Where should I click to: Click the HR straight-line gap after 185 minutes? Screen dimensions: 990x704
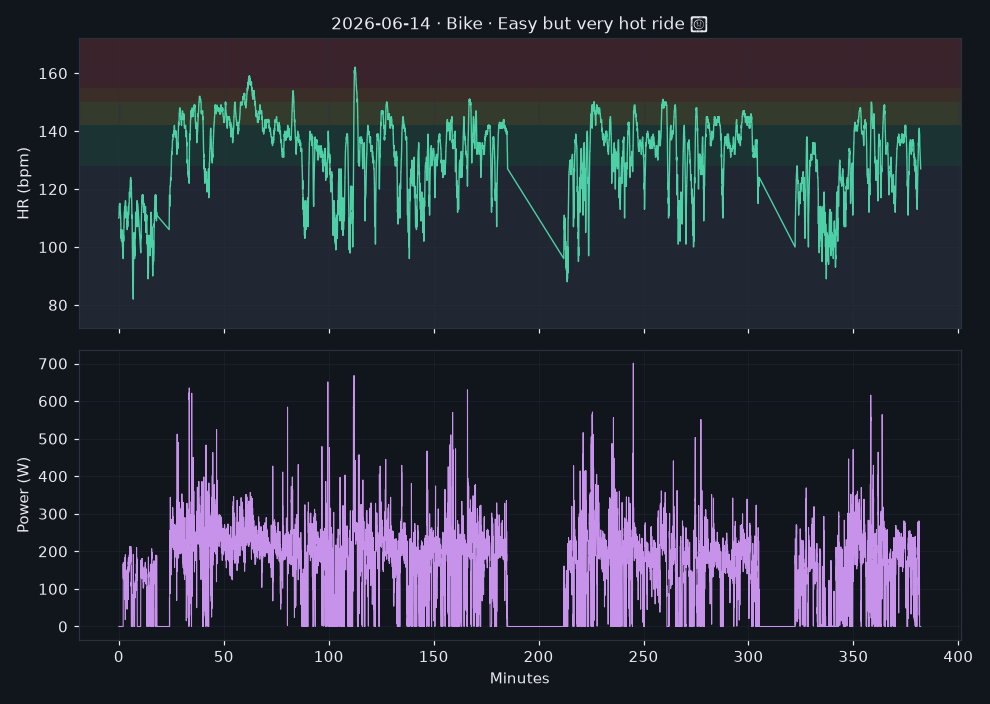click(x=535, y=213)
